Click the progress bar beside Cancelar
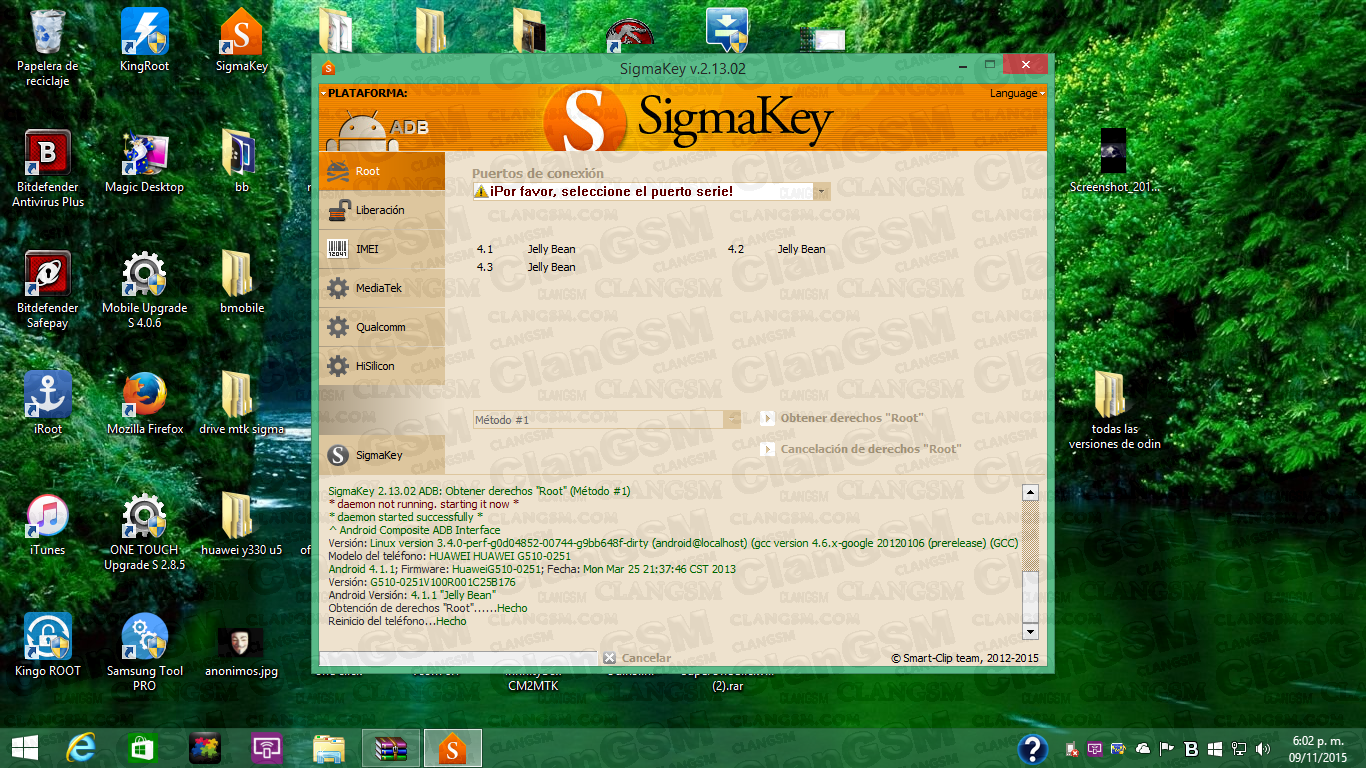Image resolution: width=1366 pixels, height=768 pixels. tap(458, 658)
